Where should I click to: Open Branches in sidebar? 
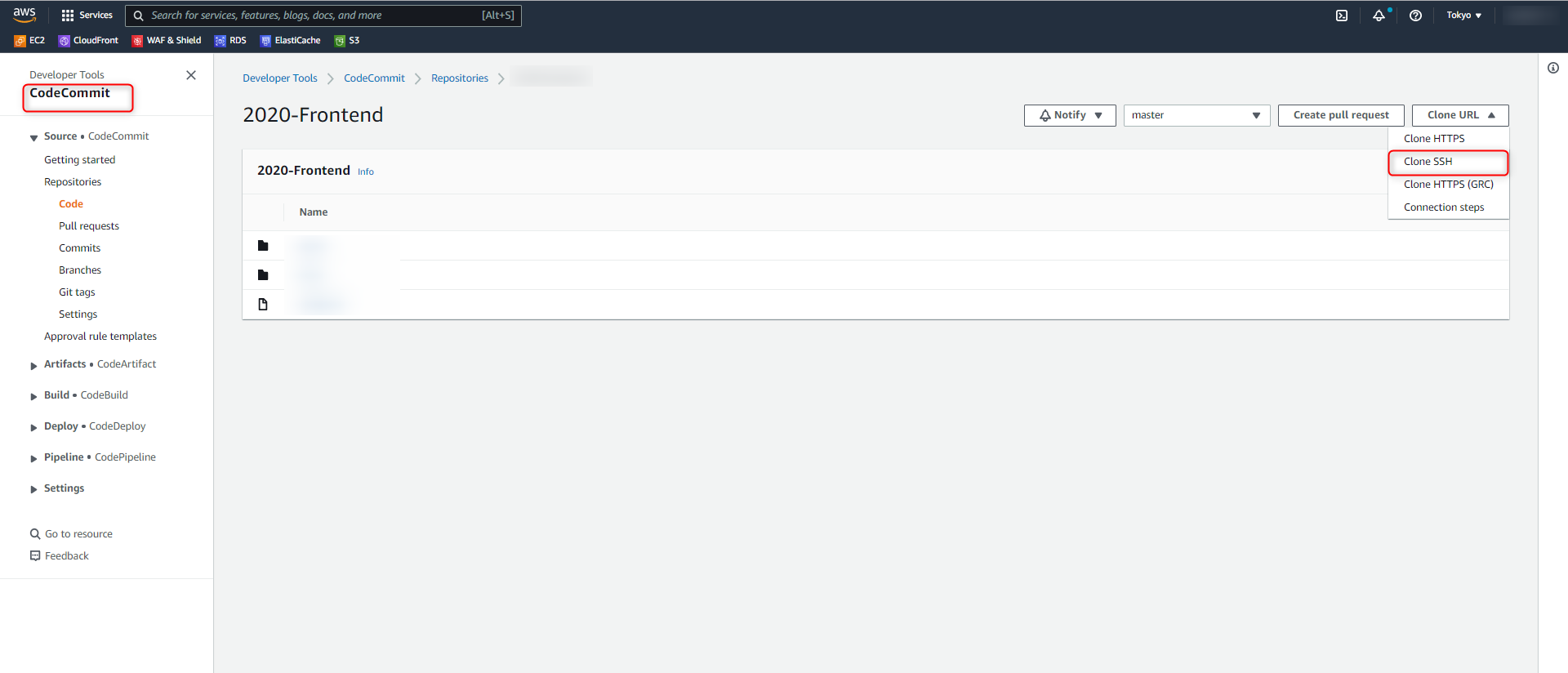click(80, 270)
